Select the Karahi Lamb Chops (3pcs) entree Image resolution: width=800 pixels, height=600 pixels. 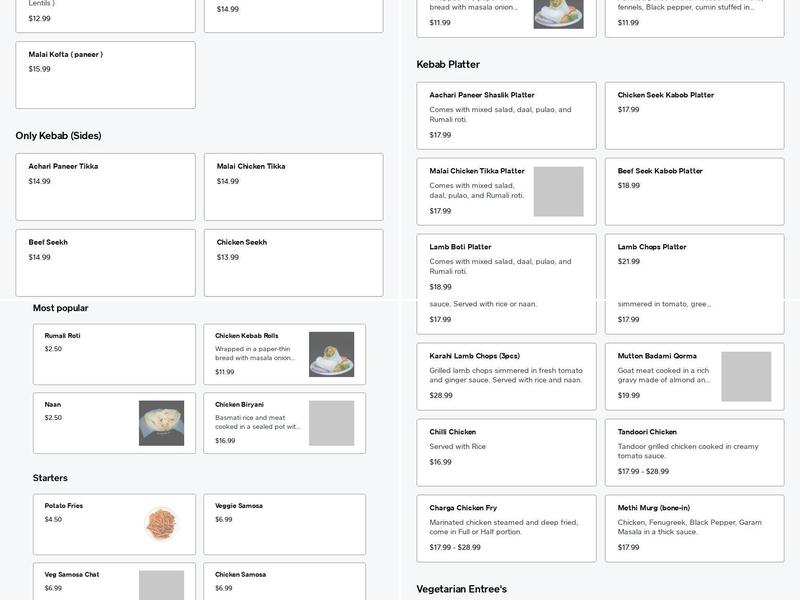tap(506, 376)
